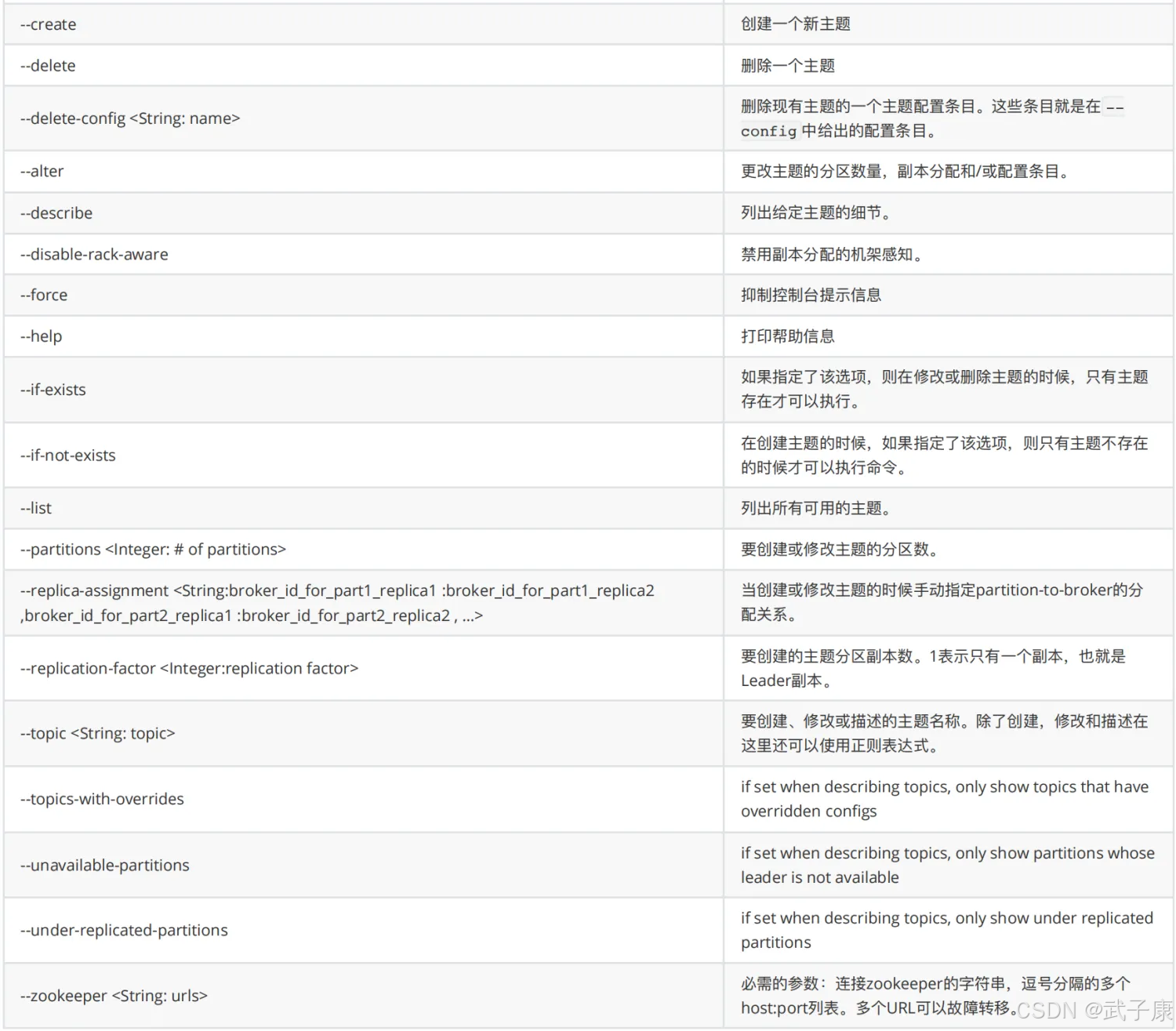Viewport: 1176px width, 1031px height.
Task: Select the description 更改主题的分区数量
Action: tap(906, 171)
